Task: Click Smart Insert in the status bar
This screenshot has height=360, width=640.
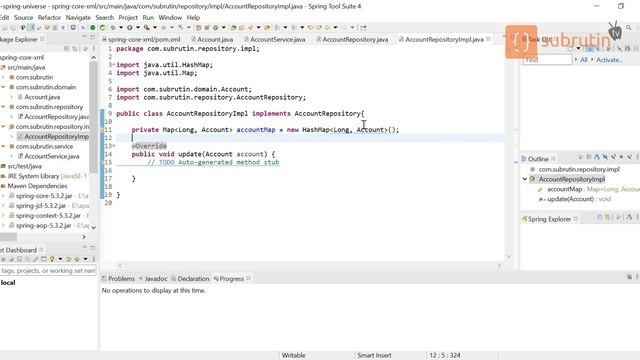Action: coord(374,355)
